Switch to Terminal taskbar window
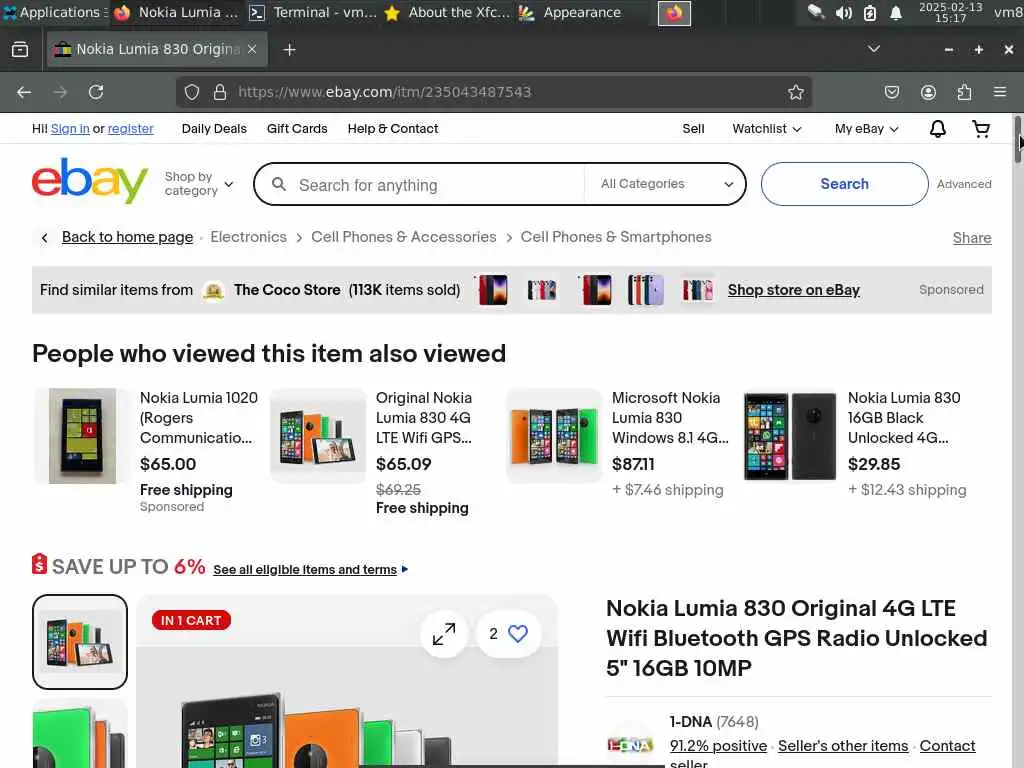 pos(313,12)
